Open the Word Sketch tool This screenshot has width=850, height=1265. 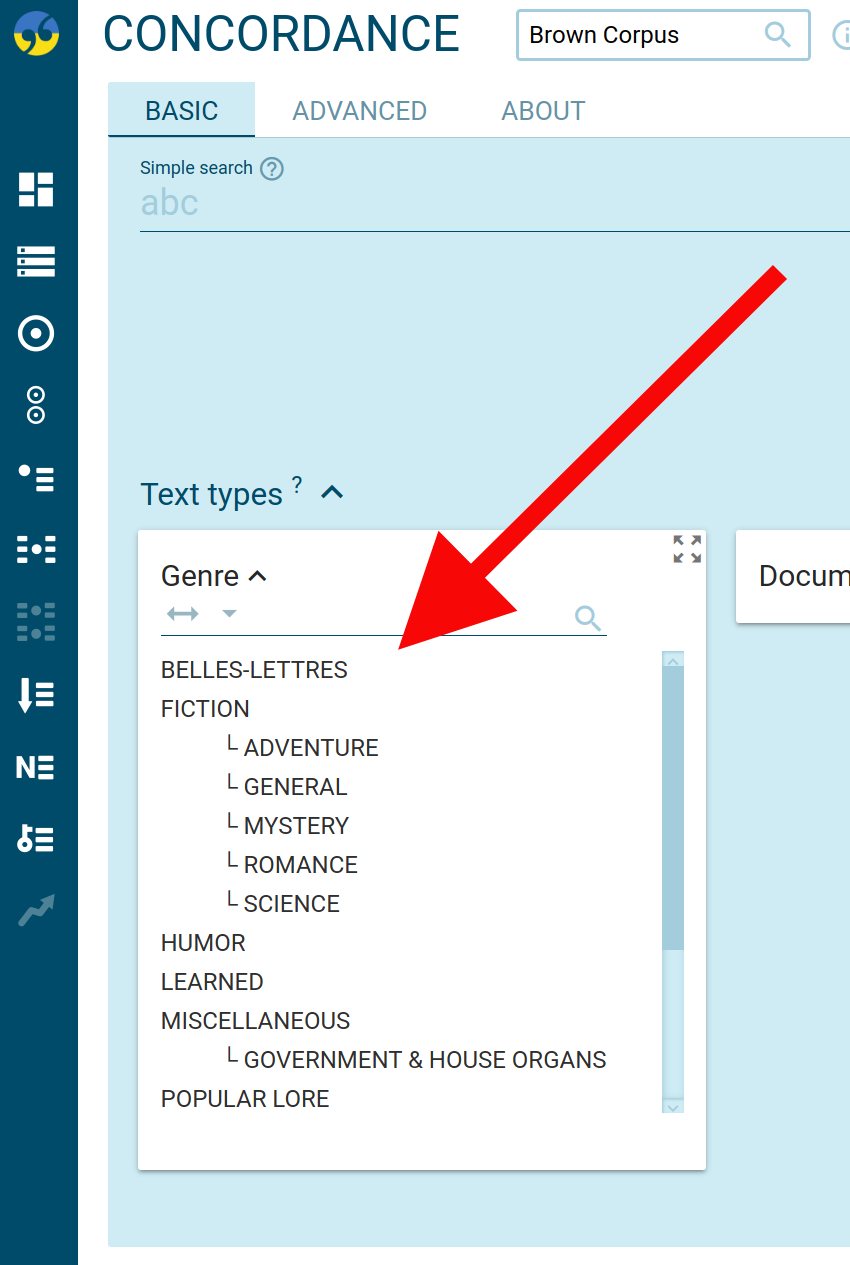point(36,334)
